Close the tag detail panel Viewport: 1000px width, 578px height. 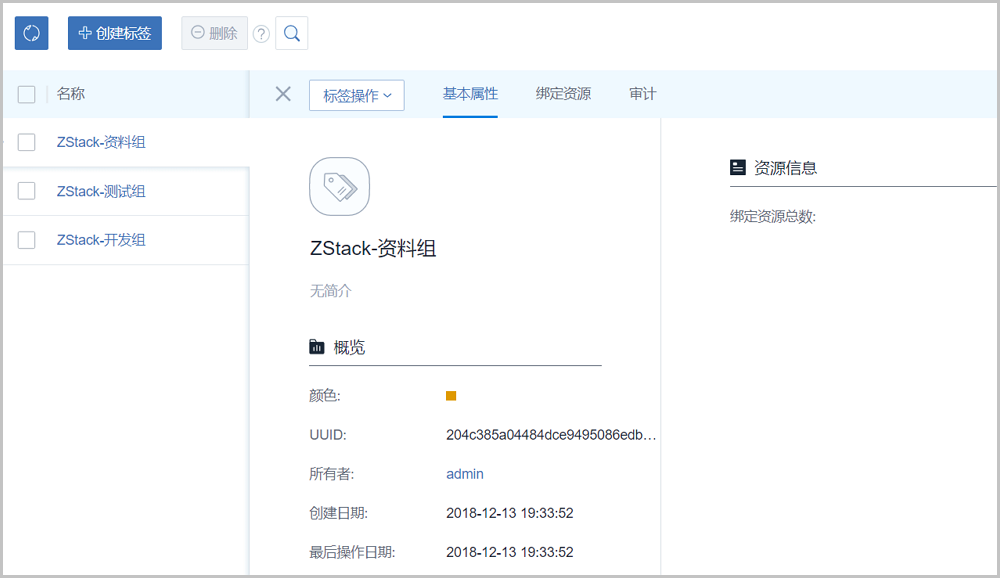283,94
